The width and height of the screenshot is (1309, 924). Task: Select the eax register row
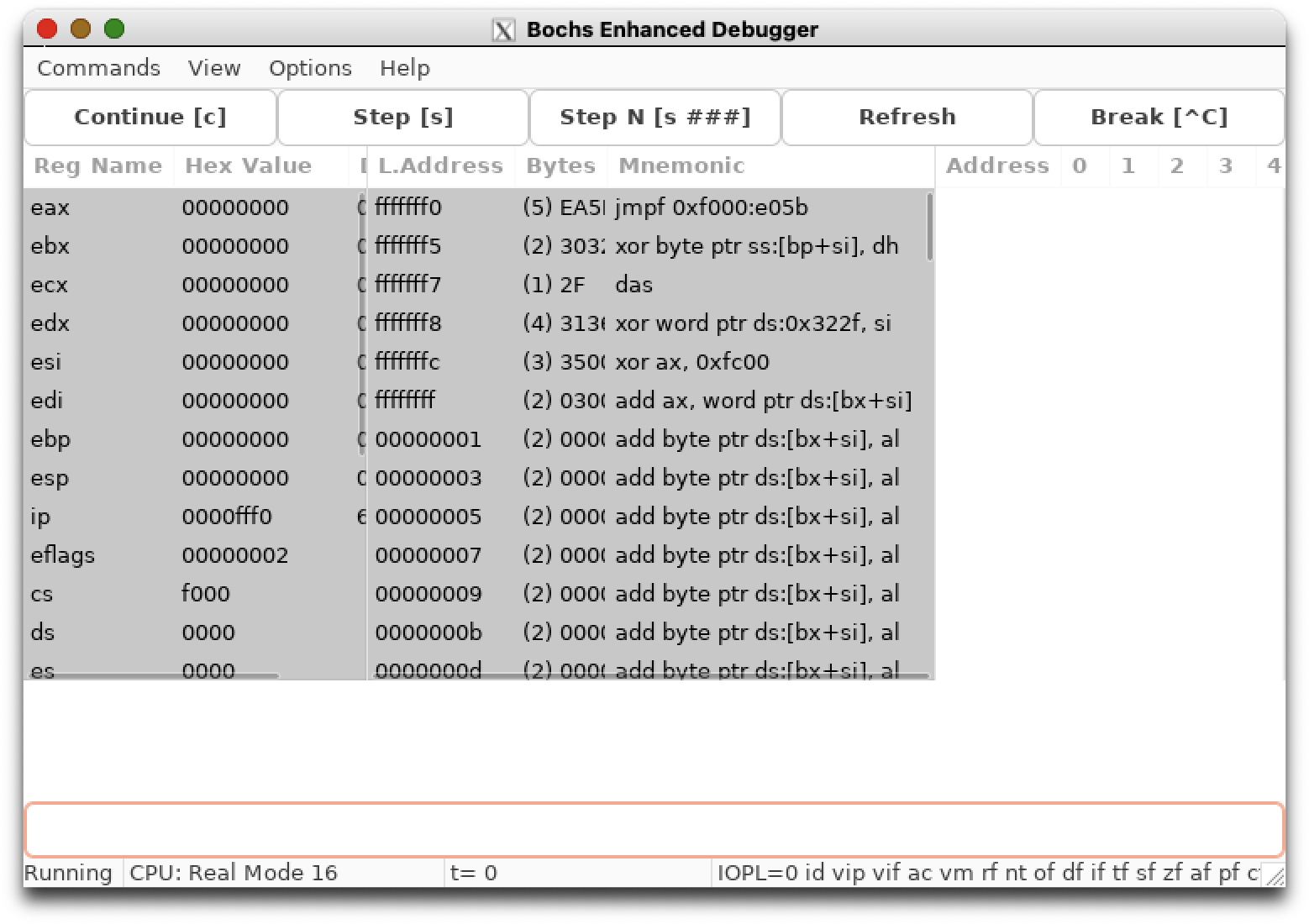tap(193, 207)
